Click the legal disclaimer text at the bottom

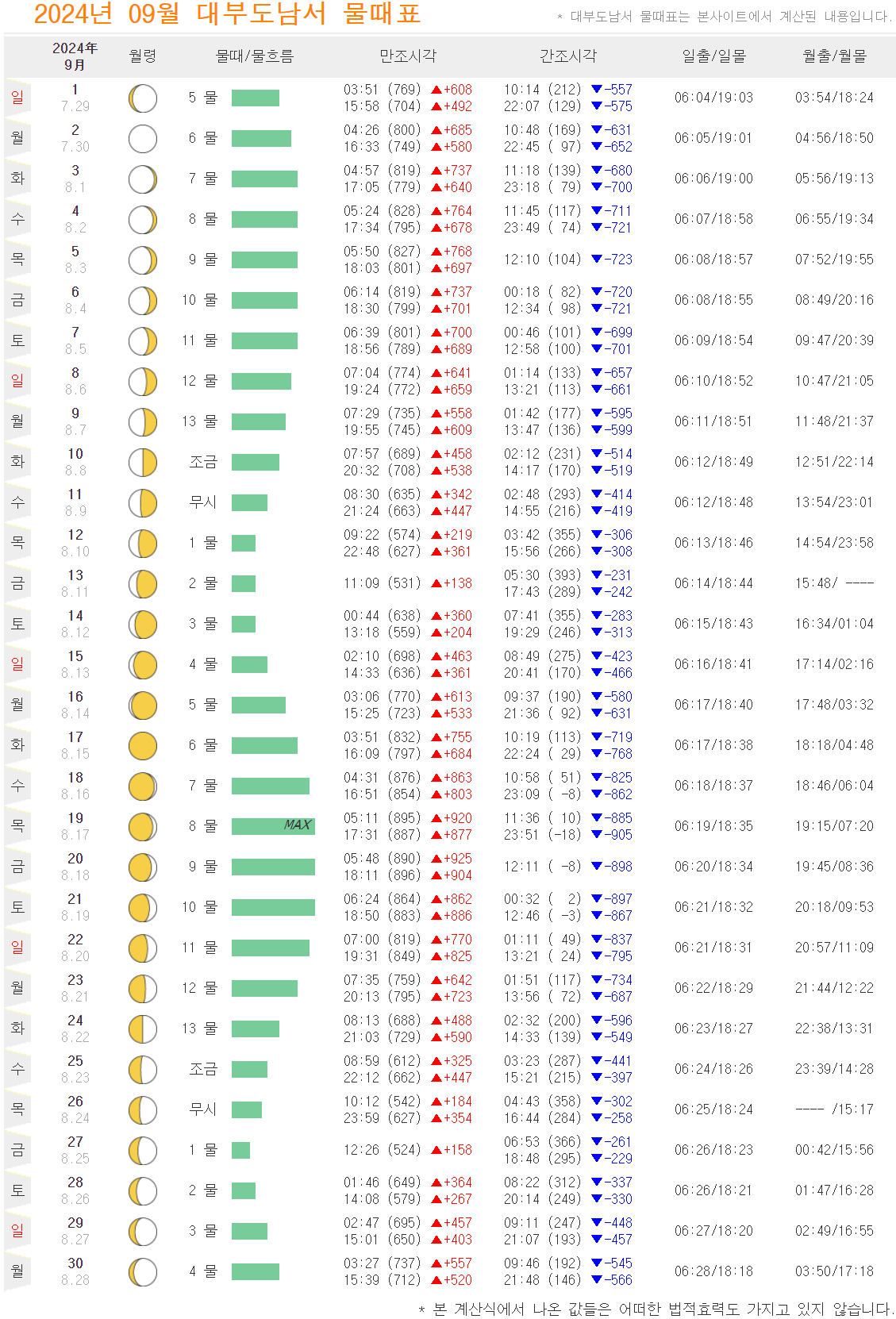(656, 1309)
